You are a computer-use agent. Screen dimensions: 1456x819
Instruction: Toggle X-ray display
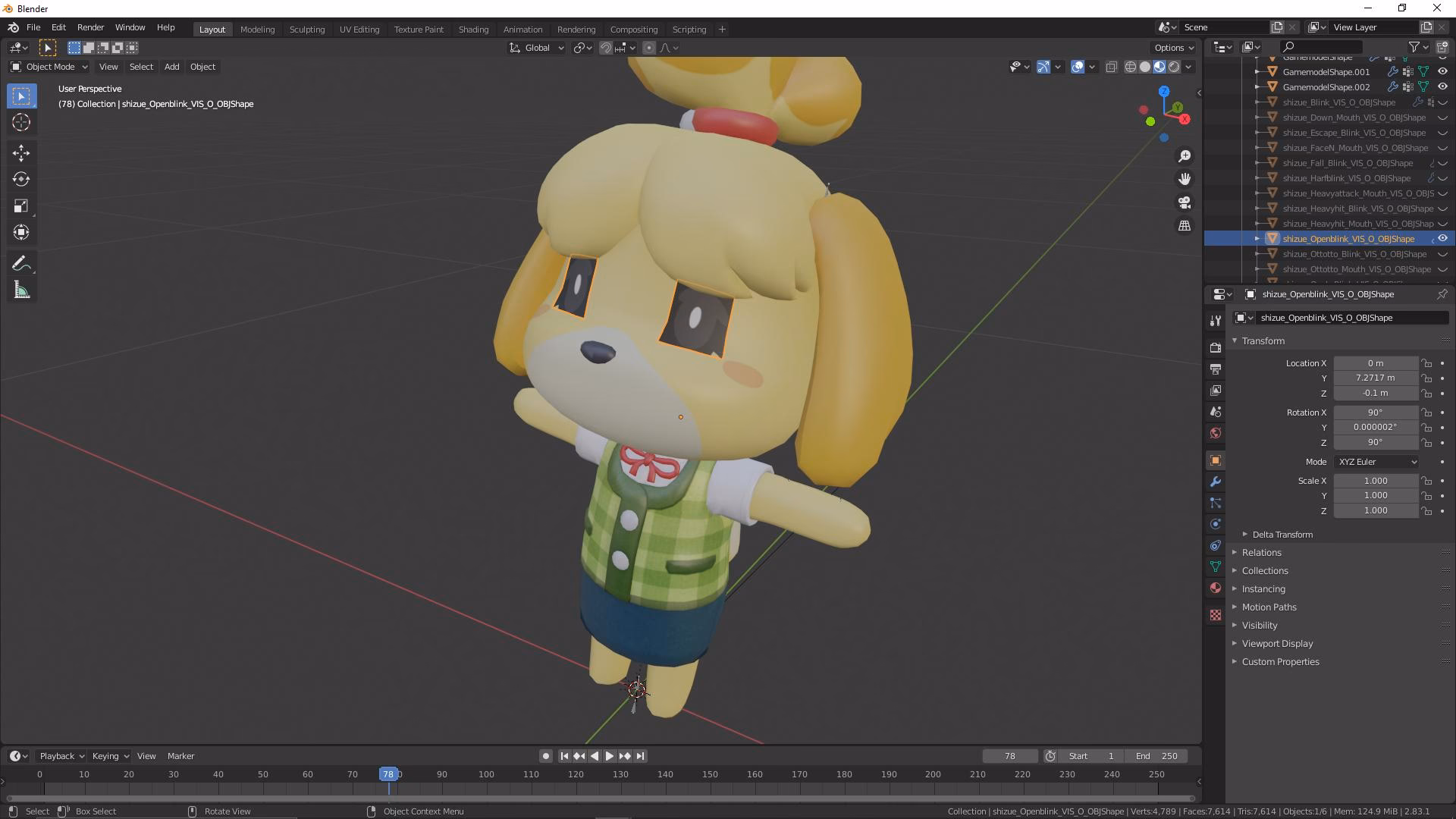click(1111, 67)
